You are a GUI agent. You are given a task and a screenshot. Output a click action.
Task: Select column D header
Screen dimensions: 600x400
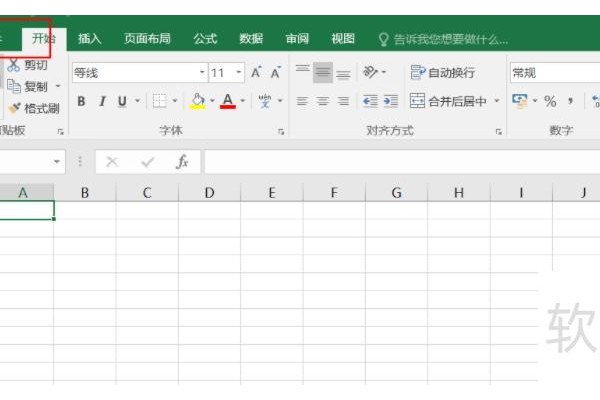click(209, 193)
